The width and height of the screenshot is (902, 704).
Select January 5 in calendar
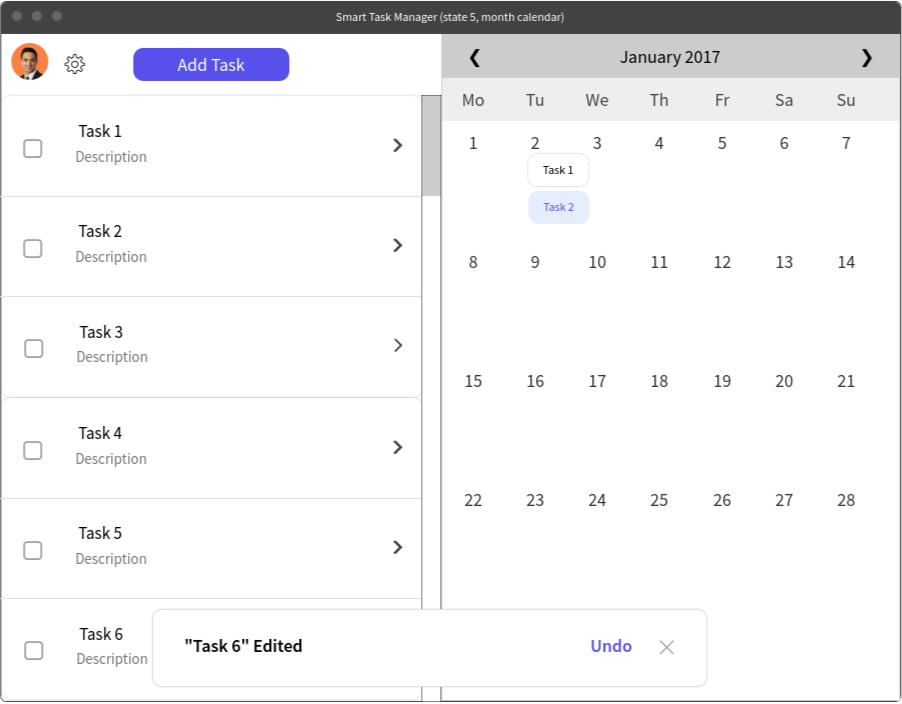pyautogui.click(x=722, y=143)
